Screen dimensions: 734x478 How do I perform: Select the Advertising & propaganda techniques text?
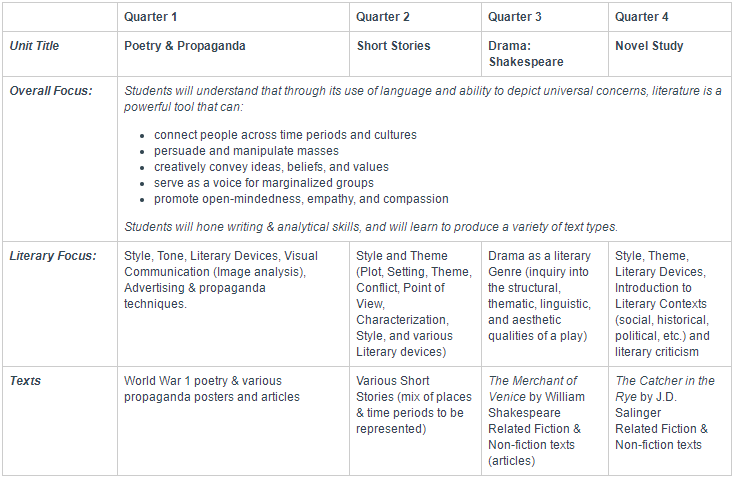[x=194, y=296]
